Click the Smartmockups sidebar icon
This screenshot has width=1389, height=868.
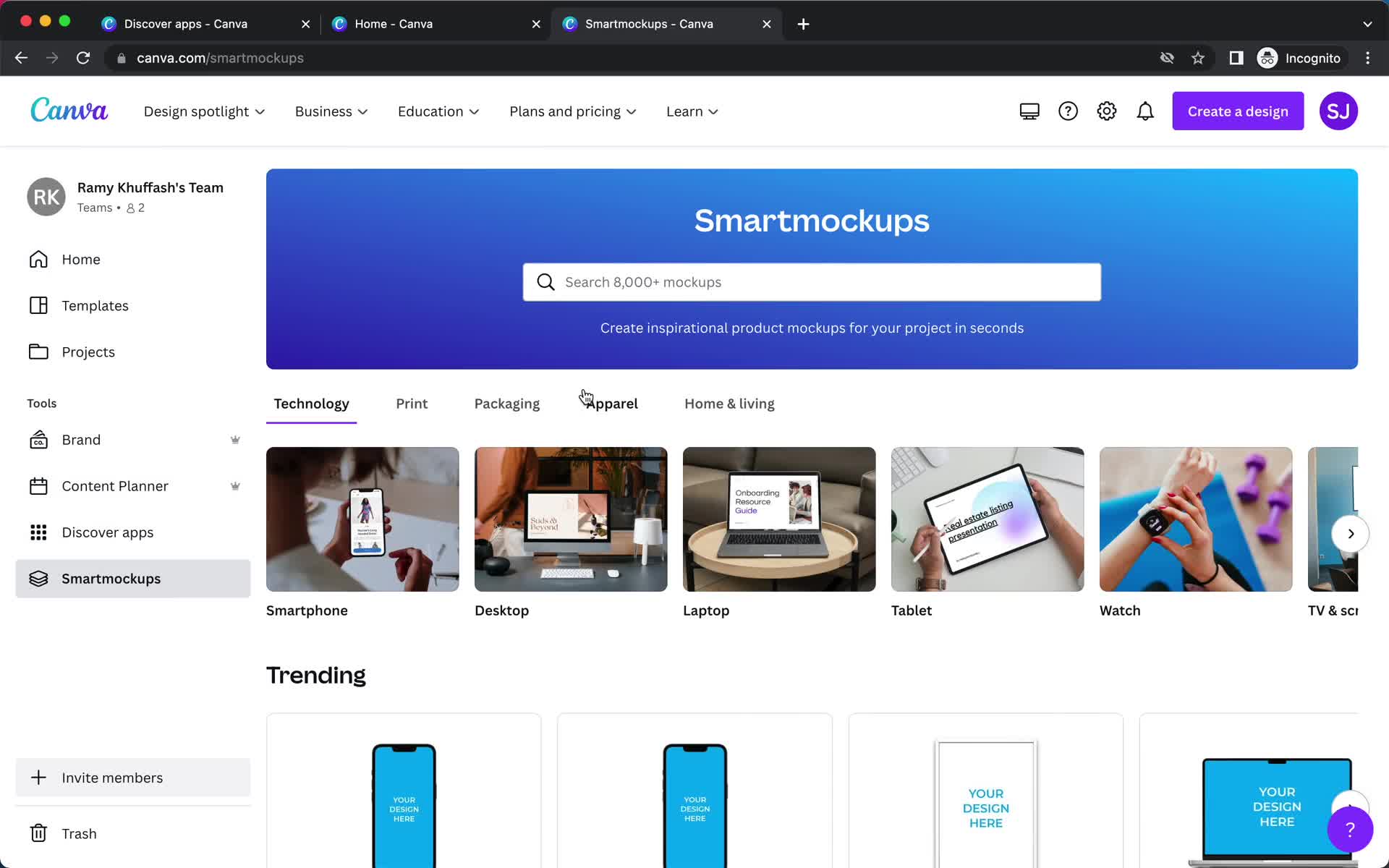pos(38,578)
